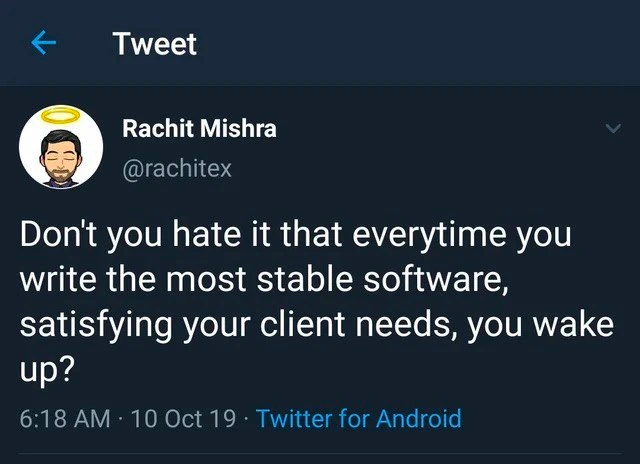Click the Rachit Mishra display name
This screenshot has height=464, width=640.
tap(199, 129)
